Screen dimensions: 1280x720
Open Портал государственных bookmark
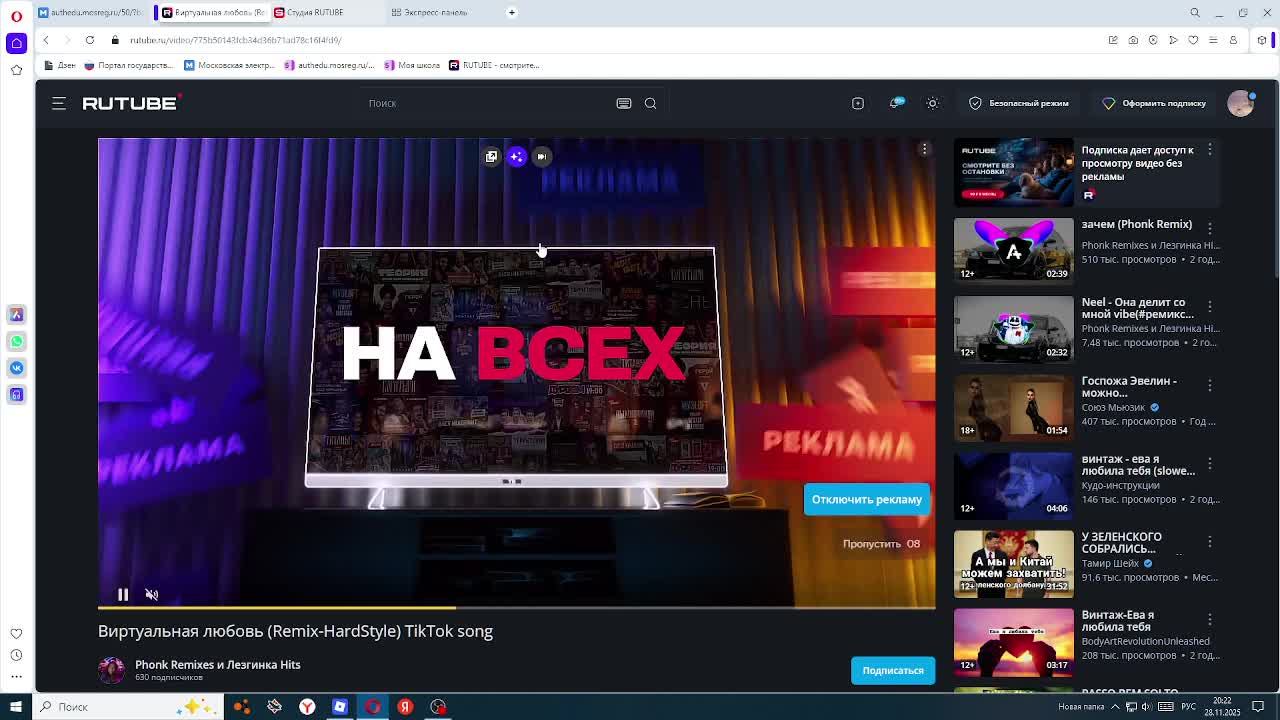click(x=129, y=65)
